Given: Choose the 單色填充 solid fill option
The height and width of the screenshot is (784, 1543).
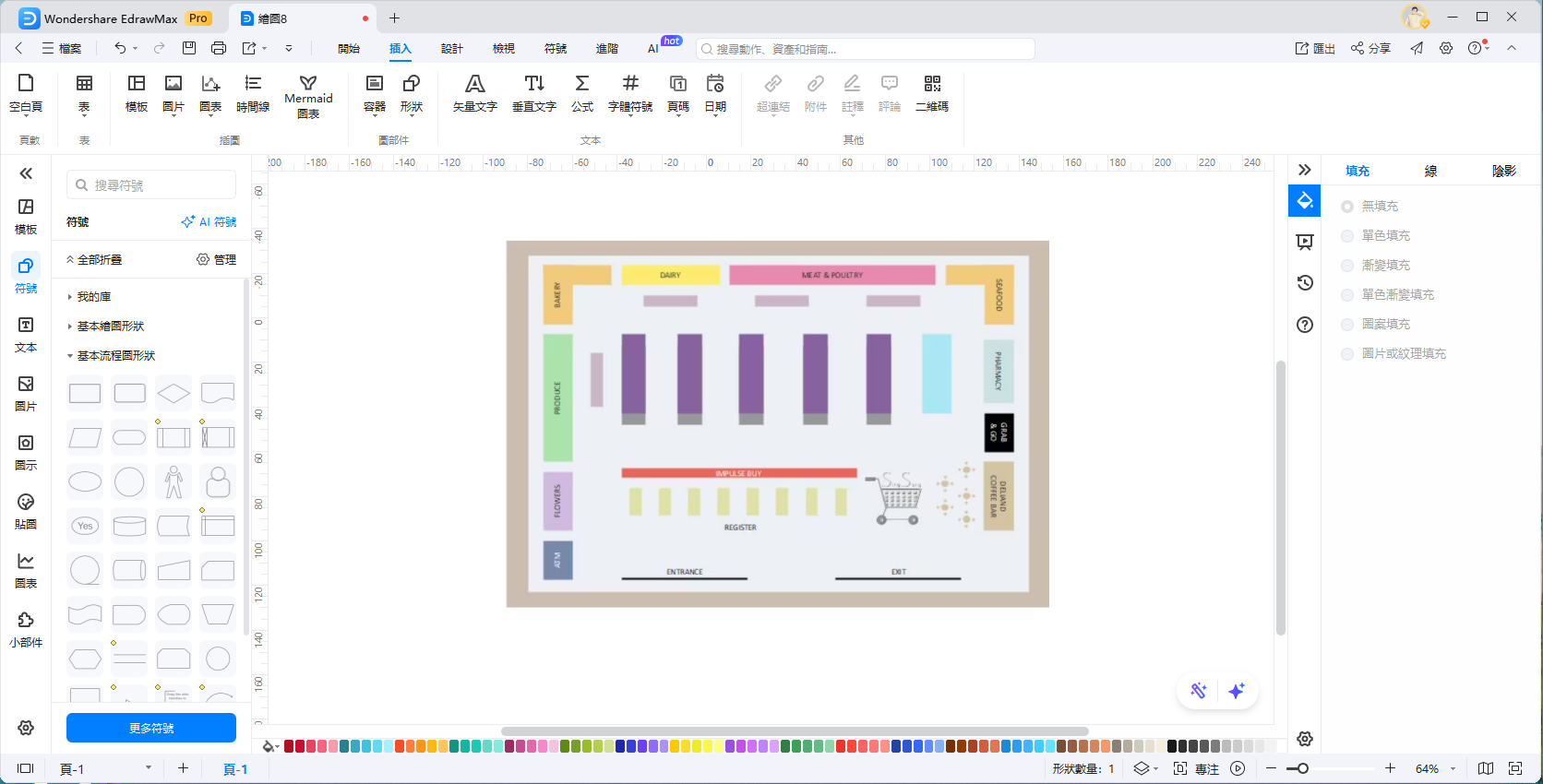Looking at the screenshot, I should point(1347,236).
